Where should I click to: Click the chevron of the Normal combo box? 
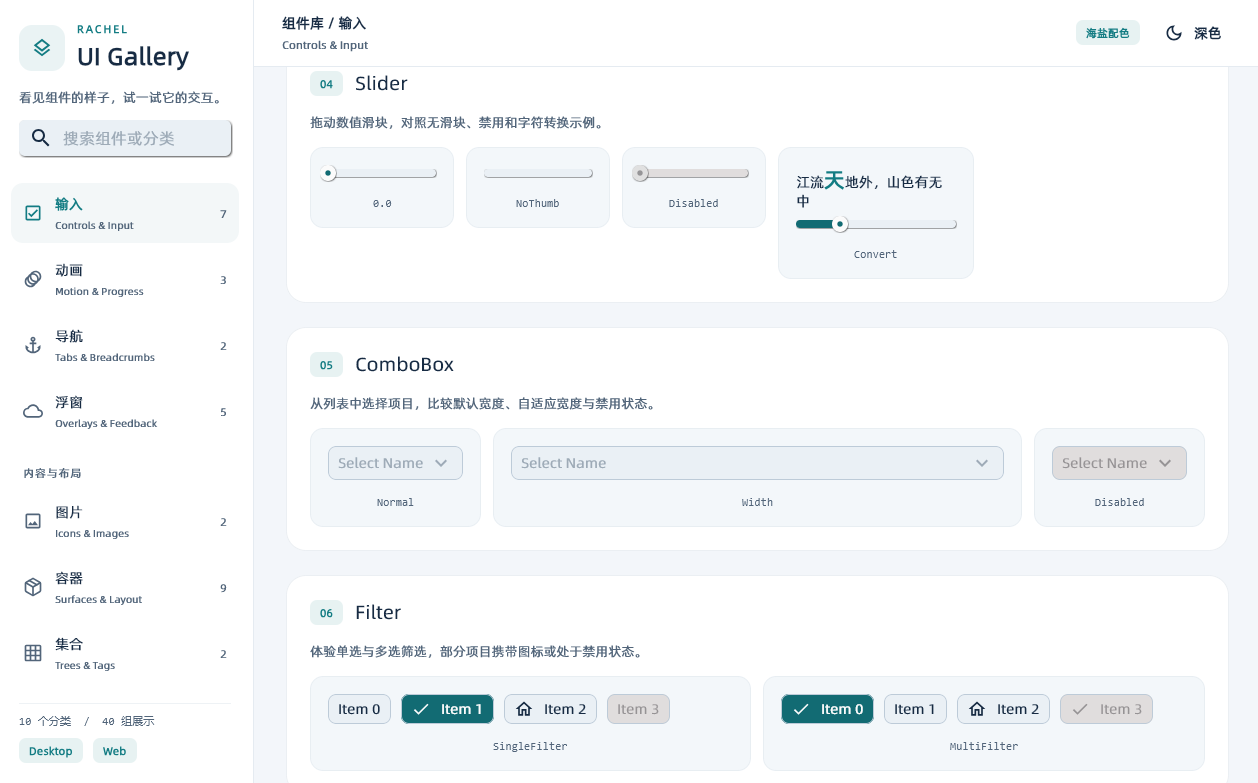point(441,463)
